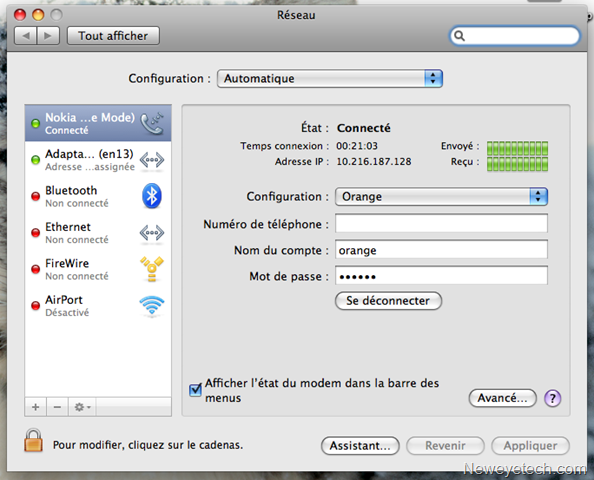
Task: Click the red close window button
Action: (x=20, y=15)
